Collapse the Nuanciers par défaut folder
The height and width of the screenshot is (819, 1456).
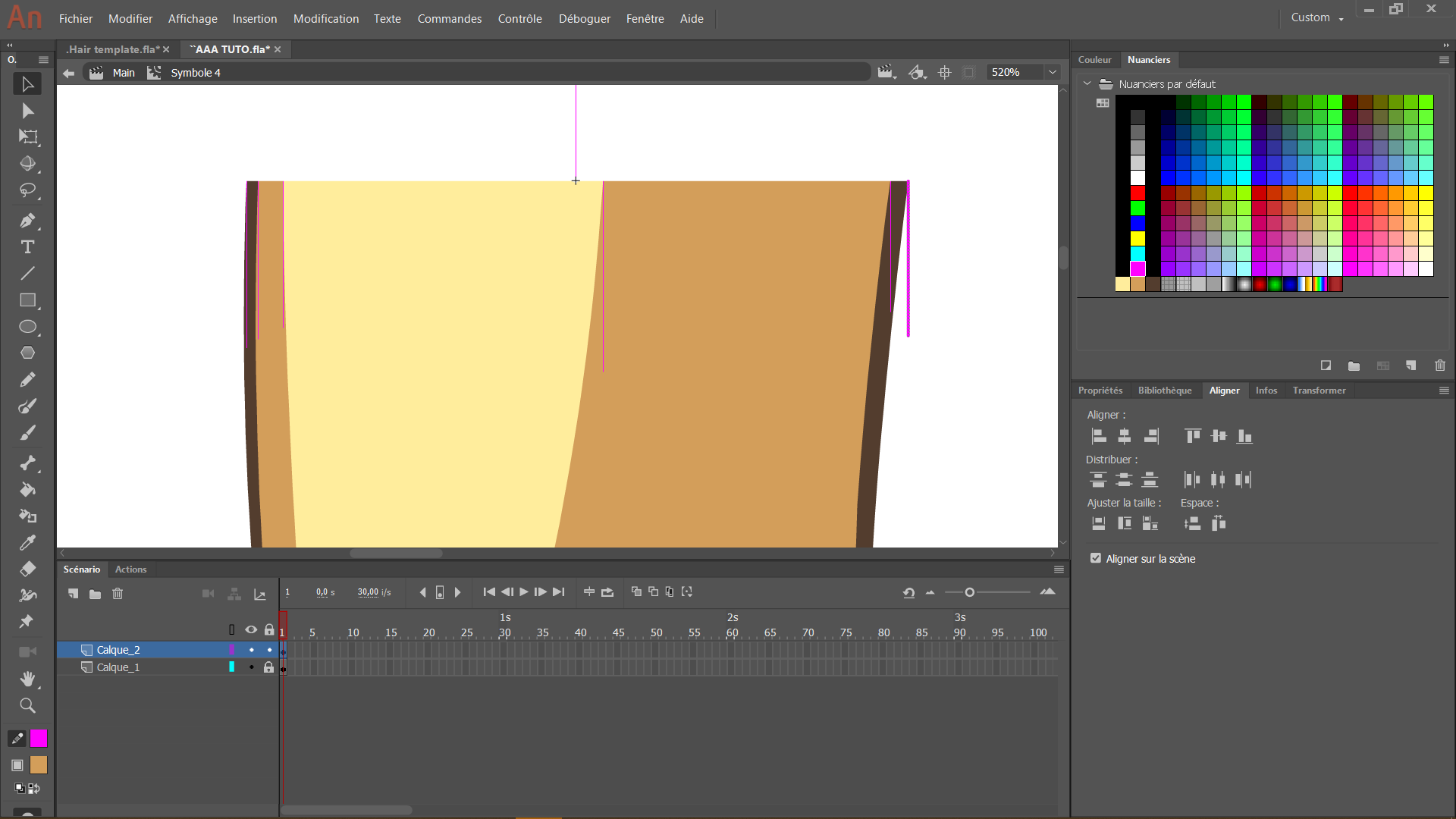coord(1087,83)
